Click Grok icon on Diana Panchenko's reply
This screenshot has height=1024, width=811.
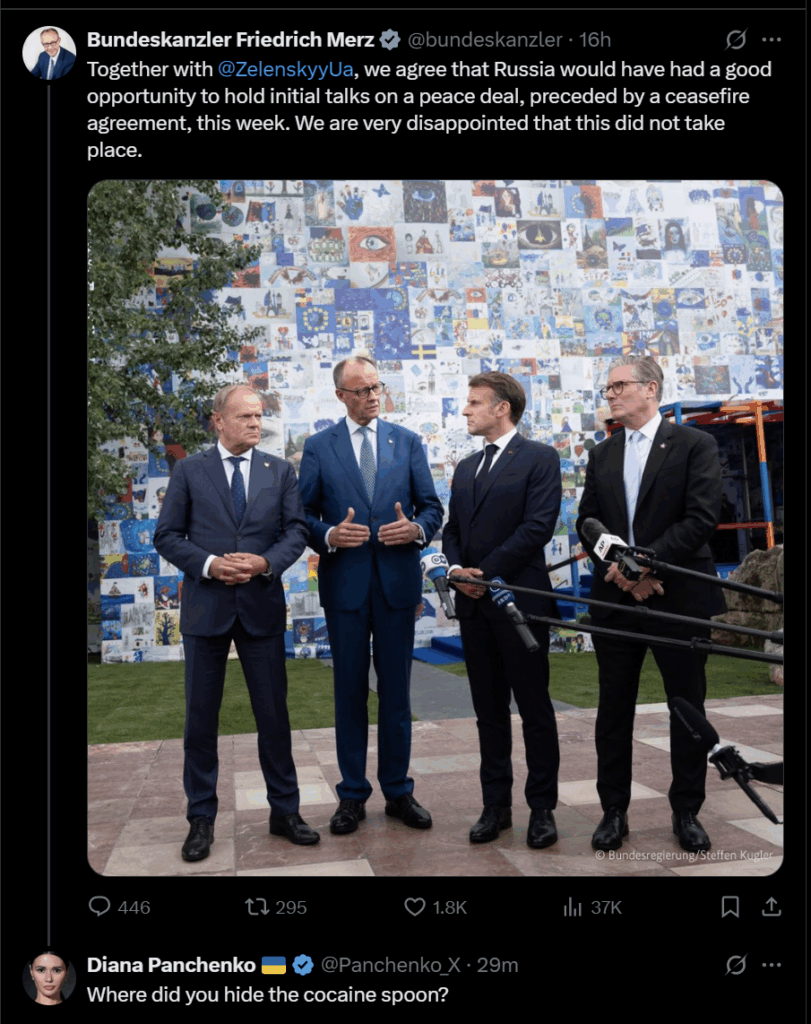coord(736,965)
